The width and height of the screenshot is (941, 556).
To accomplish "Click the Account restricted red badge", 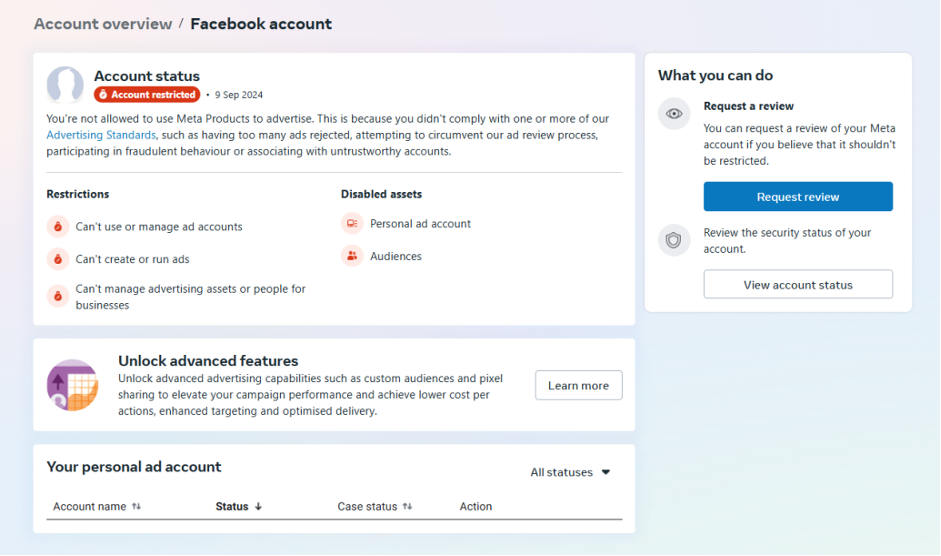I will pos(147,94).
